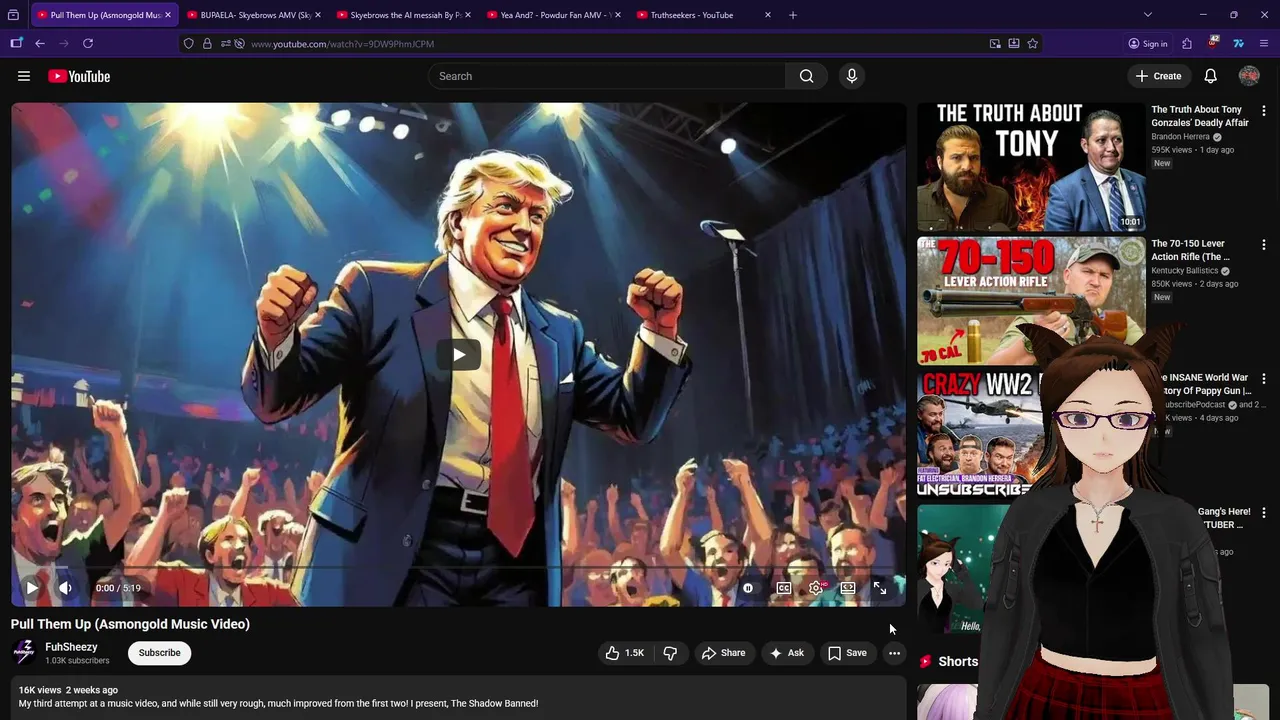Expand the list all tabs chevron

1148,15
